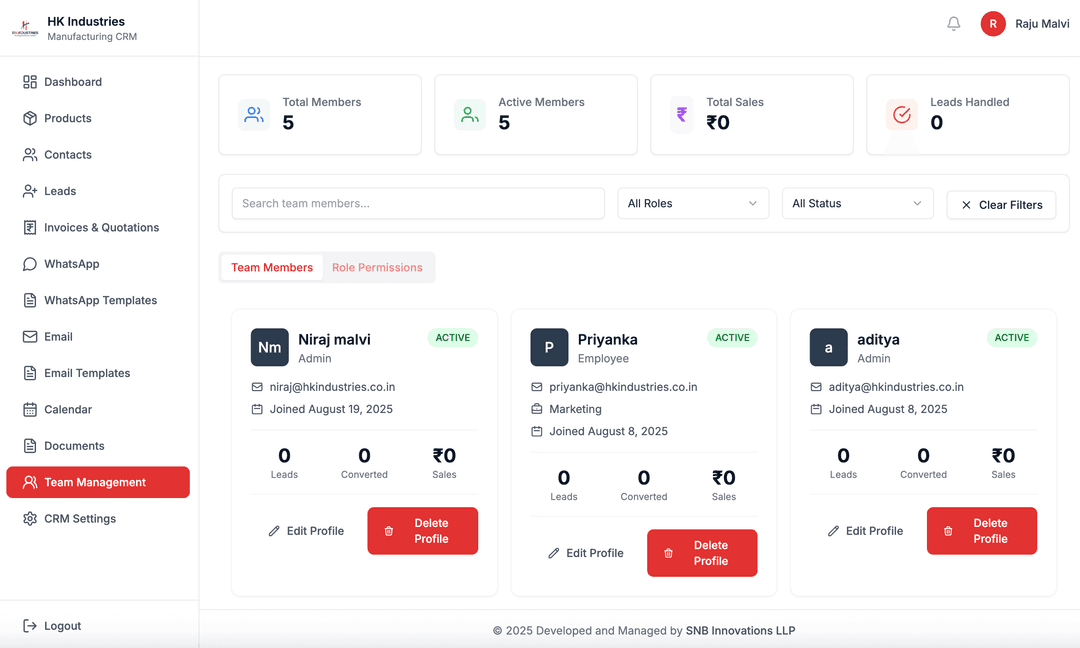Click the Calendar icon in sidebar
1080x648 pixels.
pos(30,410)
